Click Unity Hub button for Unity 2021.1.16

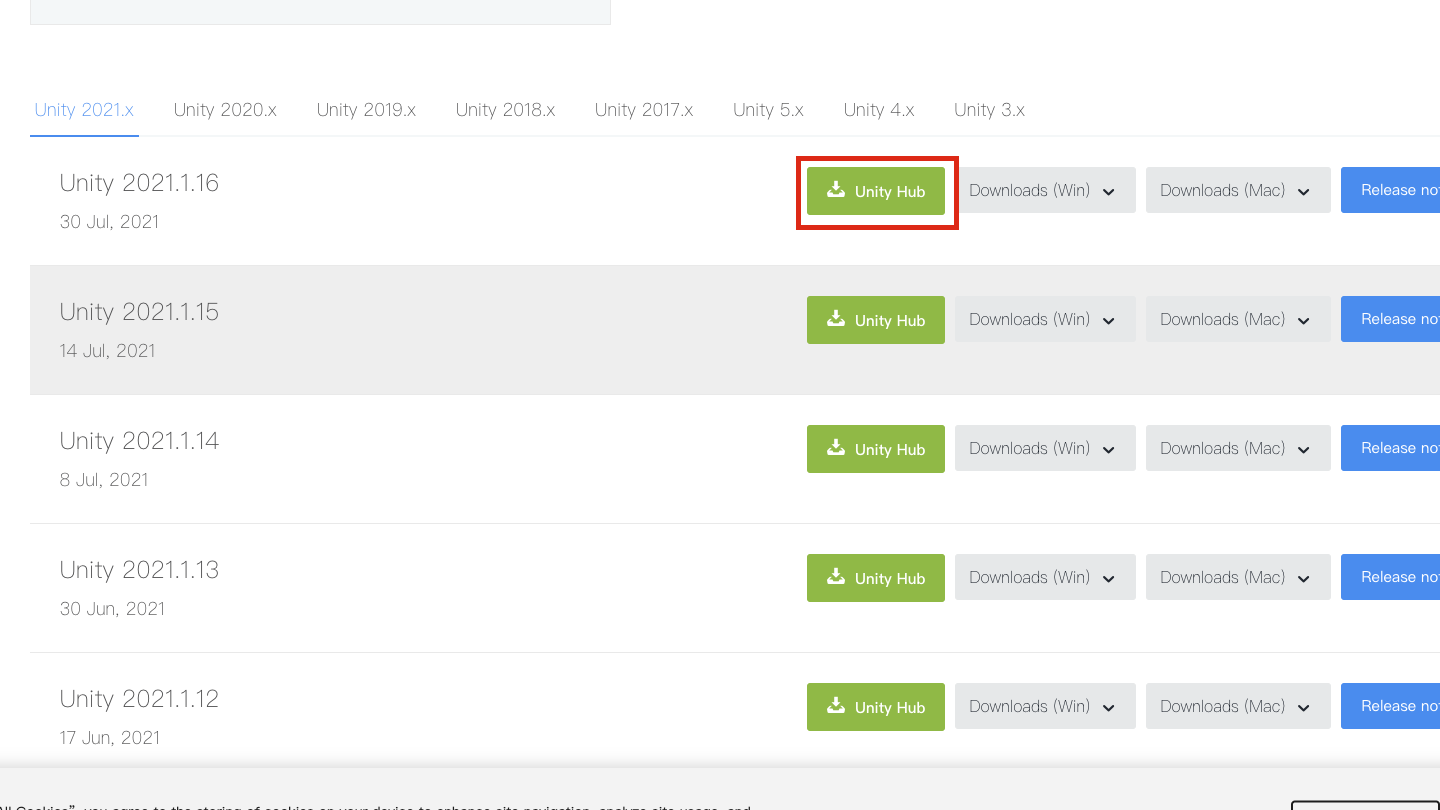(x=876, y=191)
